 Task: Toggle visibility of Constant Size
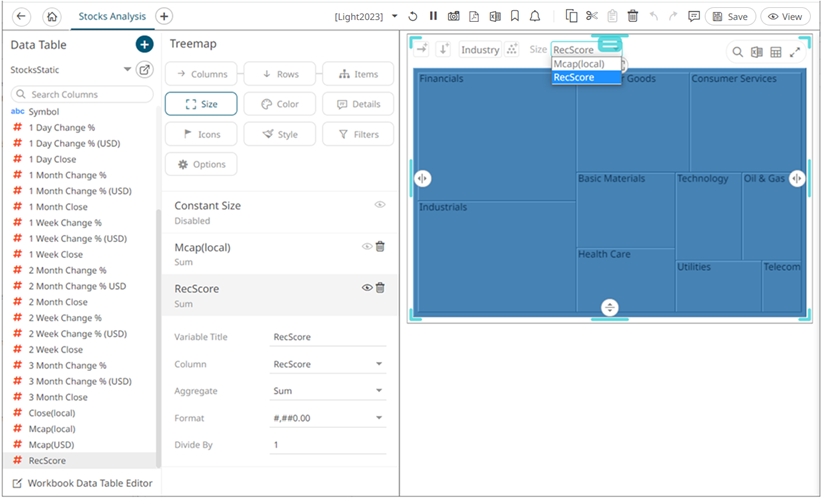pos(380,205)
